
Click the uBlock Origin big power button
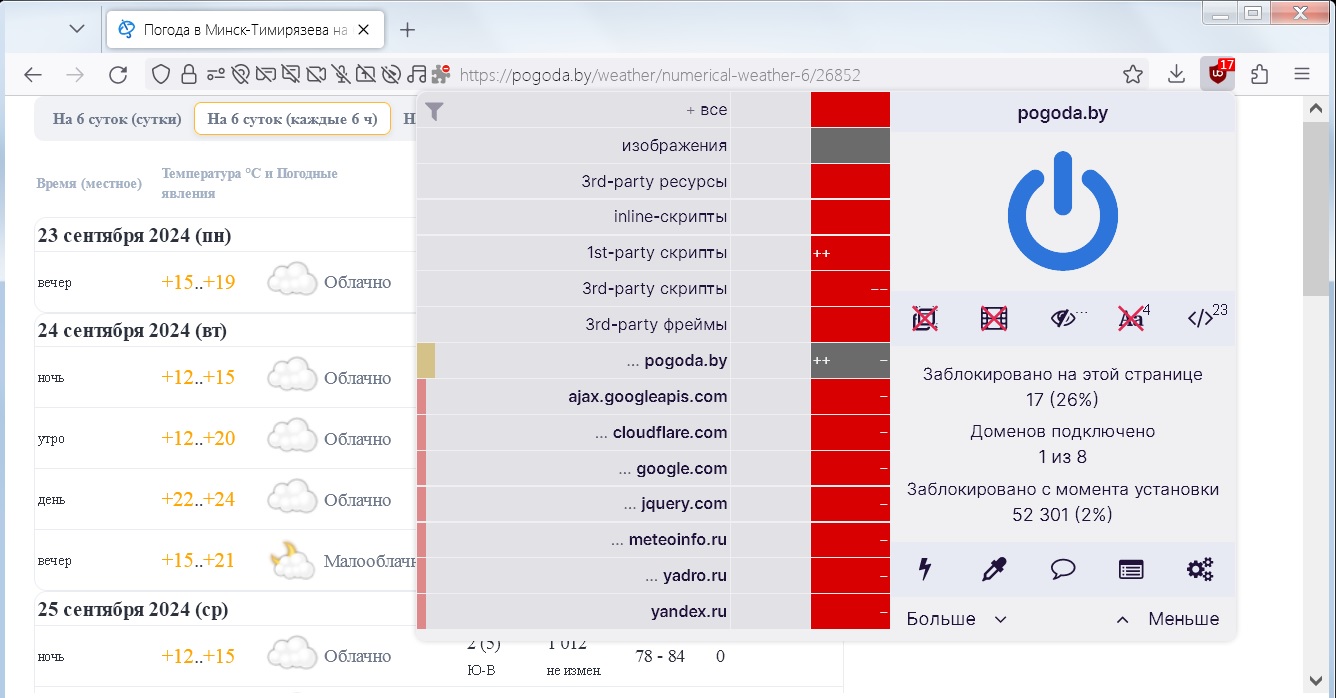click(x=1062, y=213)
